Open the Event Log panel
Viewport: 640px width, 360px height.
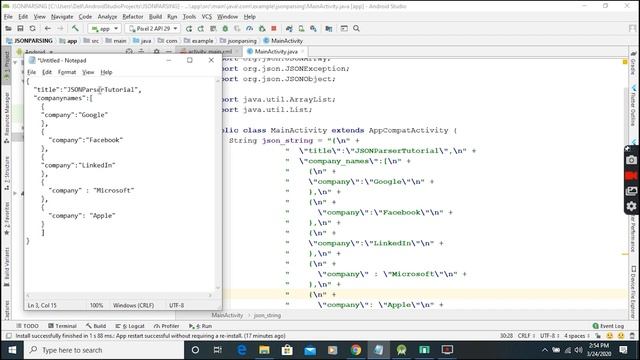(x=608, y=326)
